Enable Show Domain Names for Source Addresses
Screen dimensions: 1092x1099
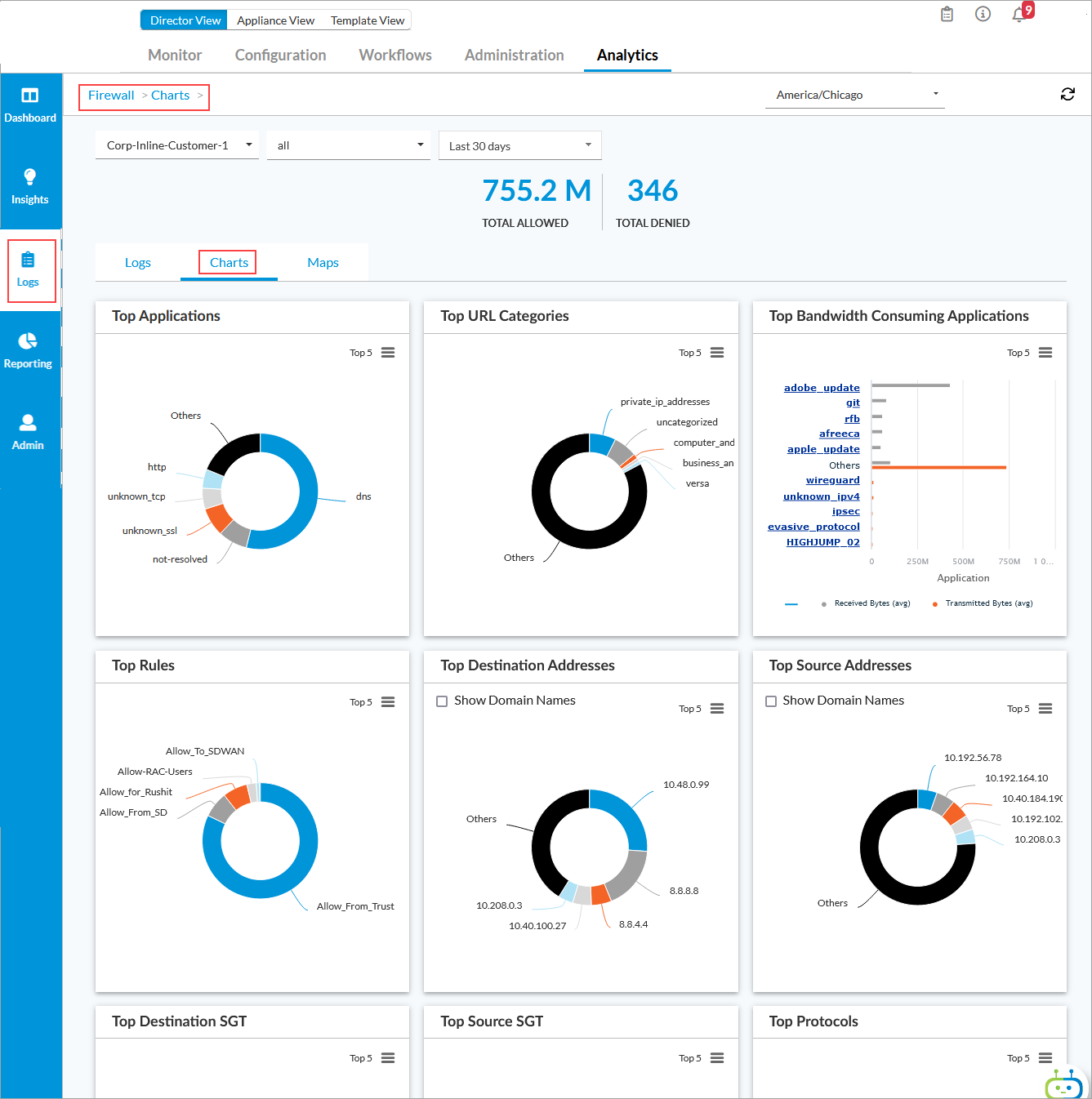click(x=771, y=701)
